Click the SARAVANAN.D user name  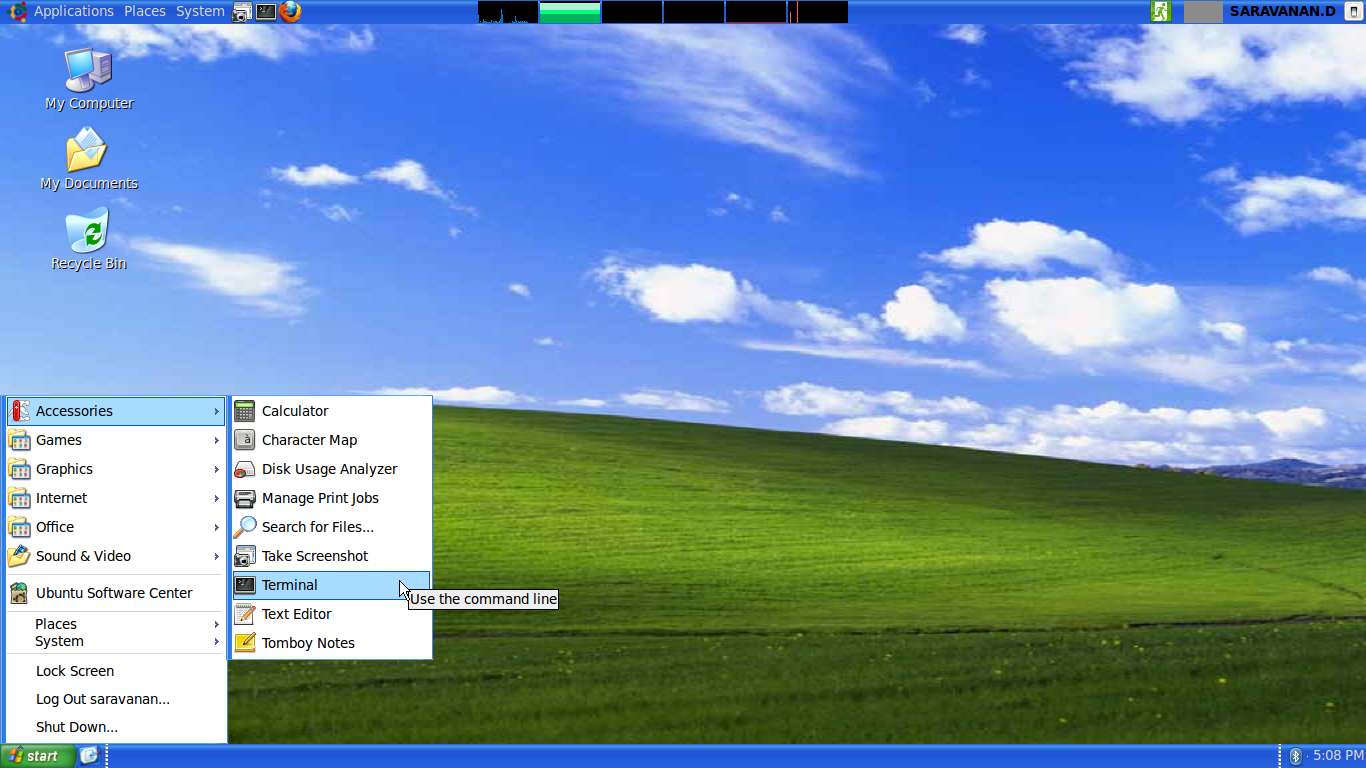1282,11
